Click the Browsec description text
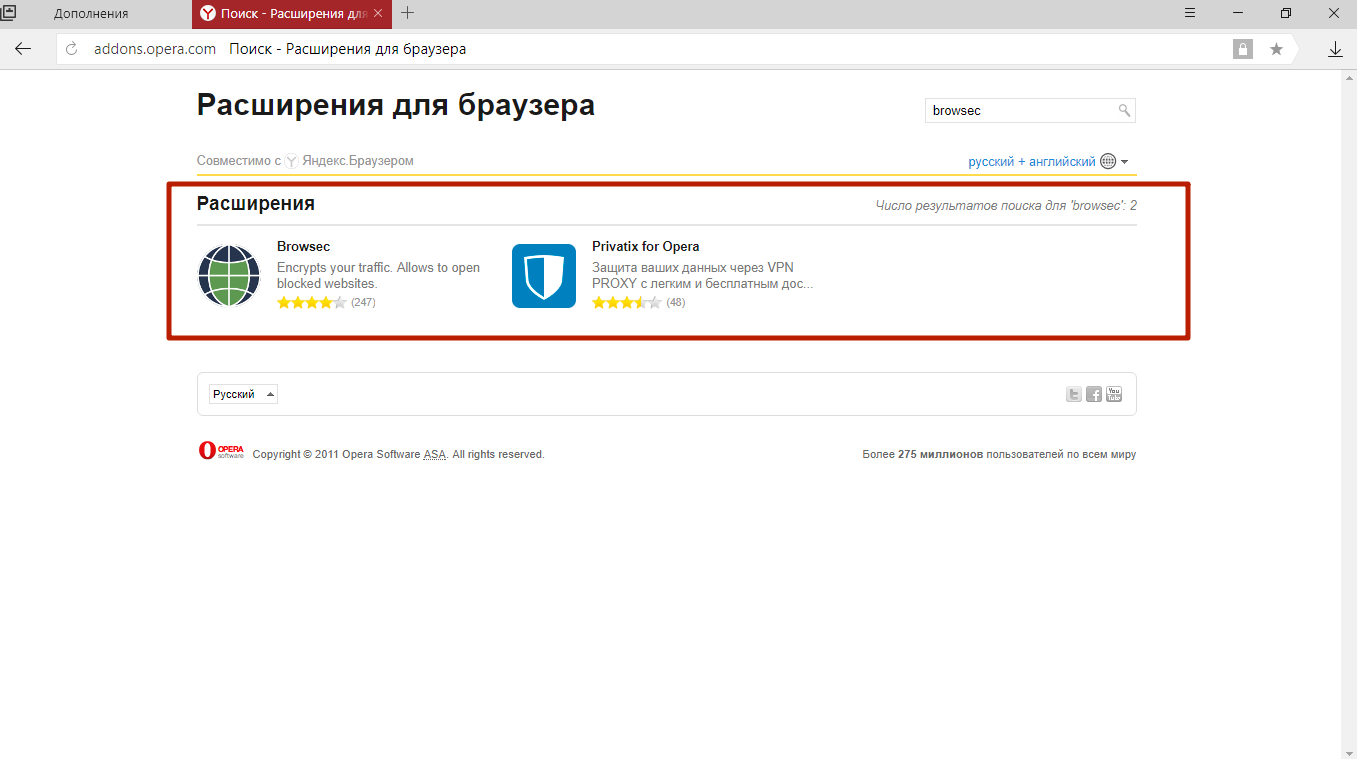 (x=378, y=275)
